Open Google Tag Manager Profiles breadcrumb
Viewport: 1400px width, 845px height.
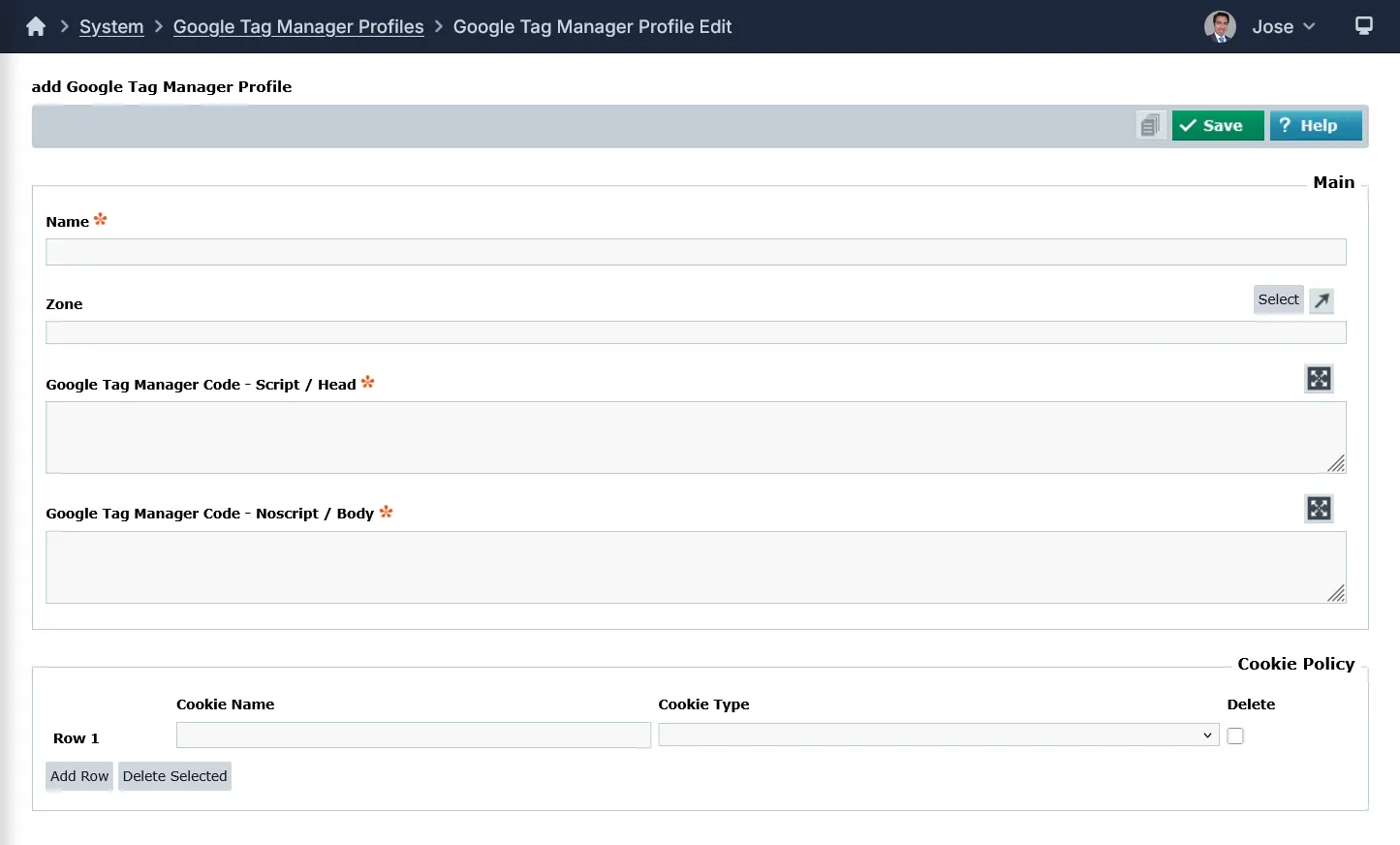click(298, 27)
